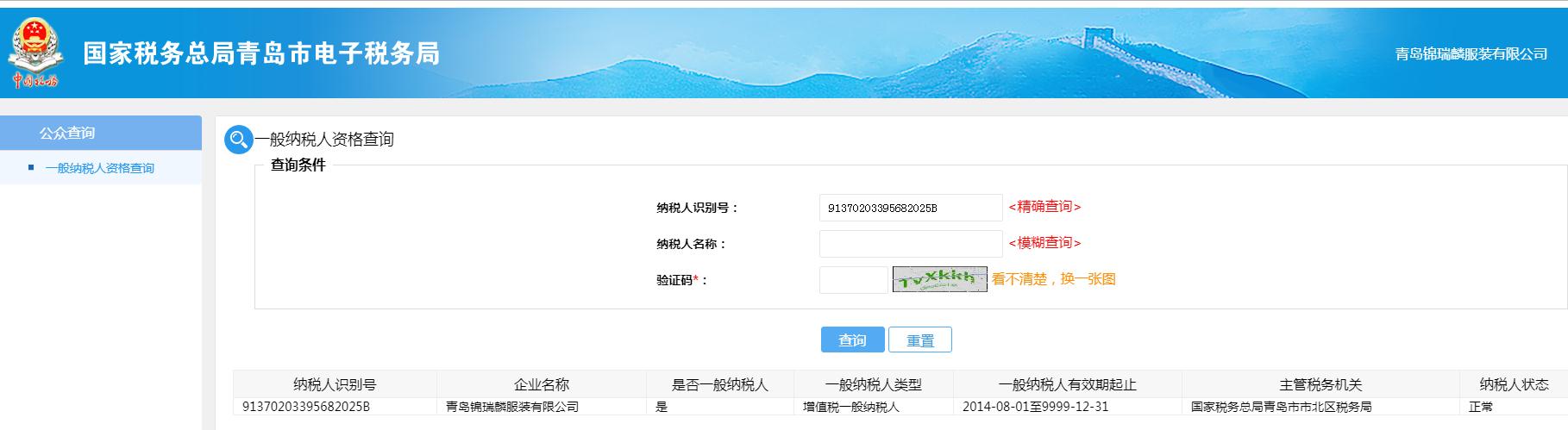Click the 国家税务总局青岛市电子税务局 site title

[x=261, y=53]
